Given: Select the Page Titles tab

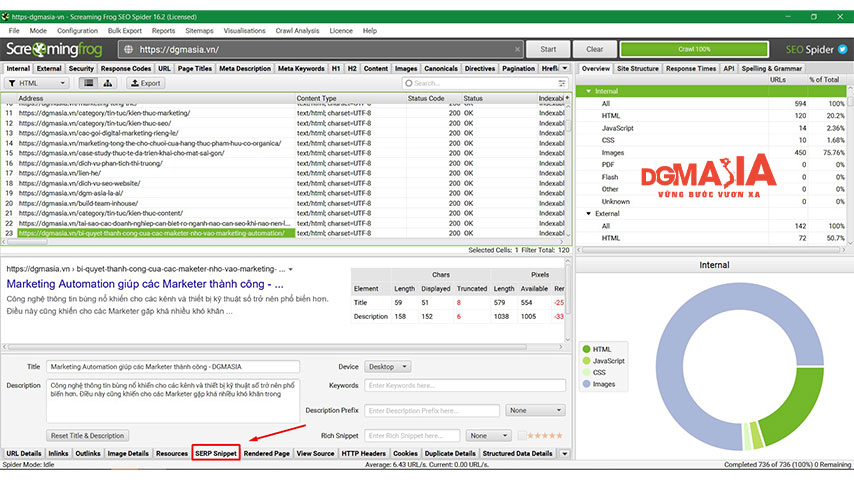Looking at the screenshot, I should (x=194, y=69).
